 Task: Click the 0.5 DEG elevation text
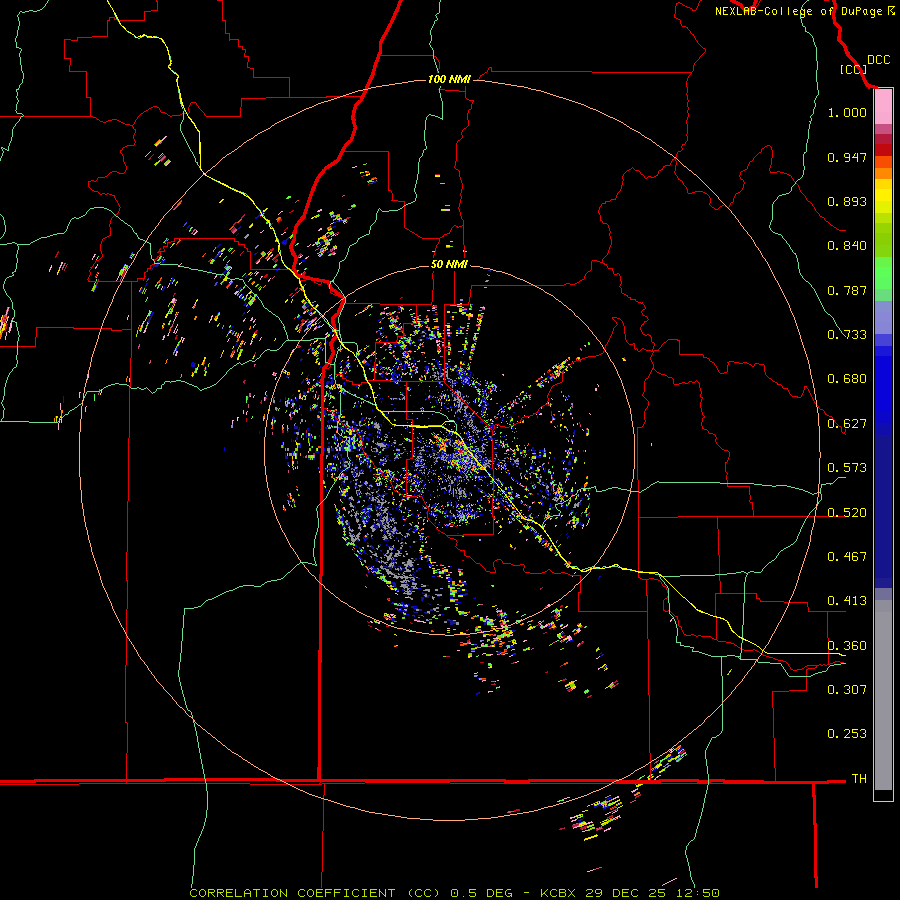pos(482,893)
